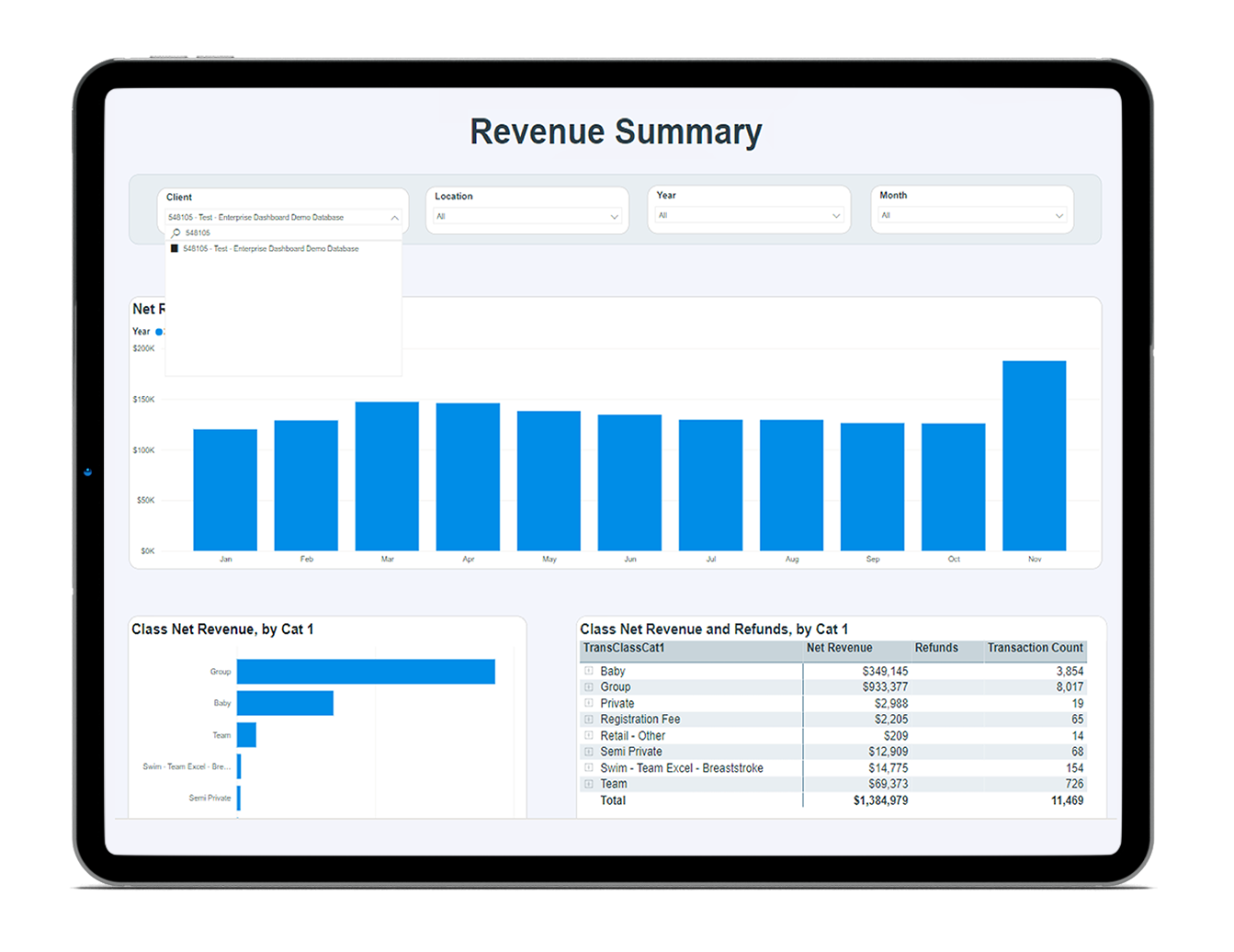
Task: Click the 8,017 Group transaction count
Action: [x=1070, y=687]
